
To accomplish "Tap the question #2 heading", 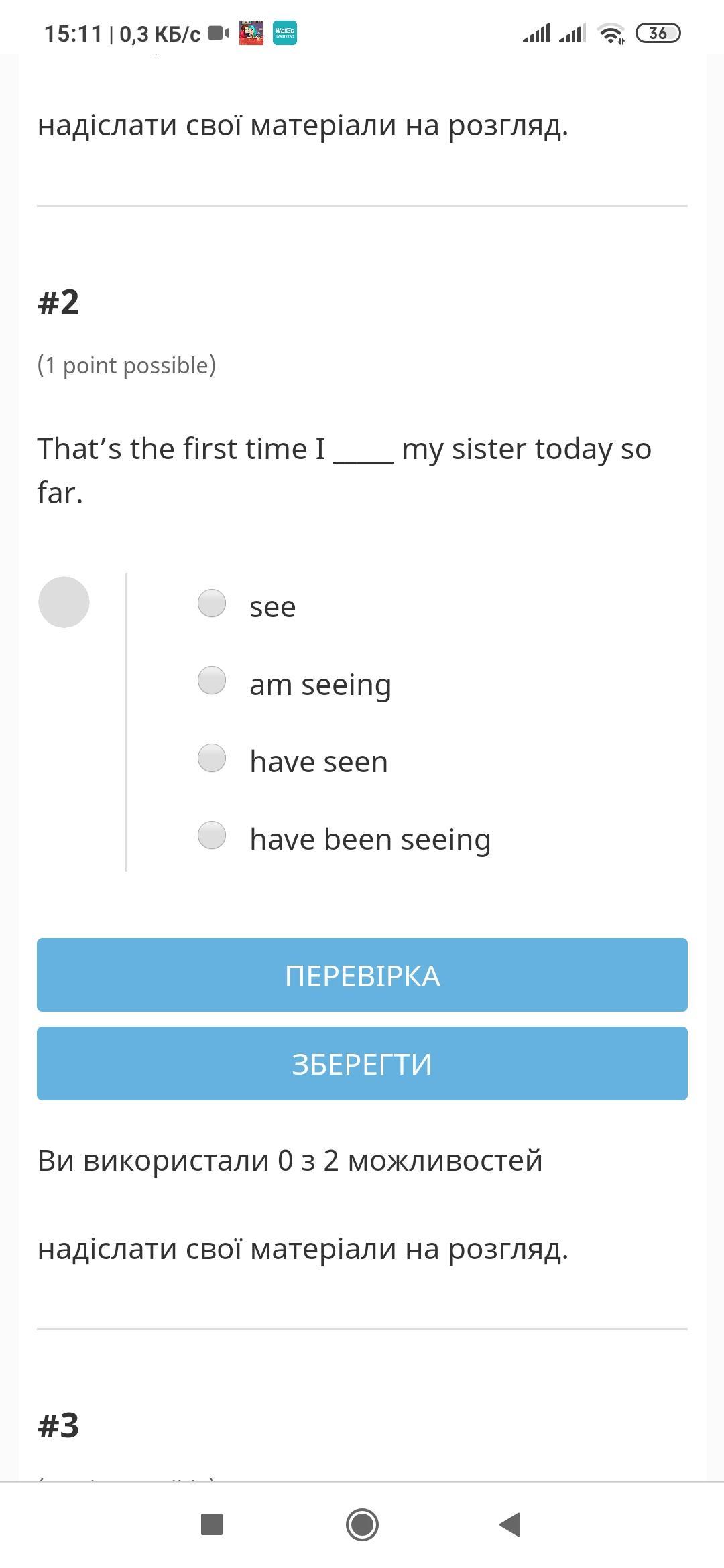I will pyautogui.click(x=58, y=302).
